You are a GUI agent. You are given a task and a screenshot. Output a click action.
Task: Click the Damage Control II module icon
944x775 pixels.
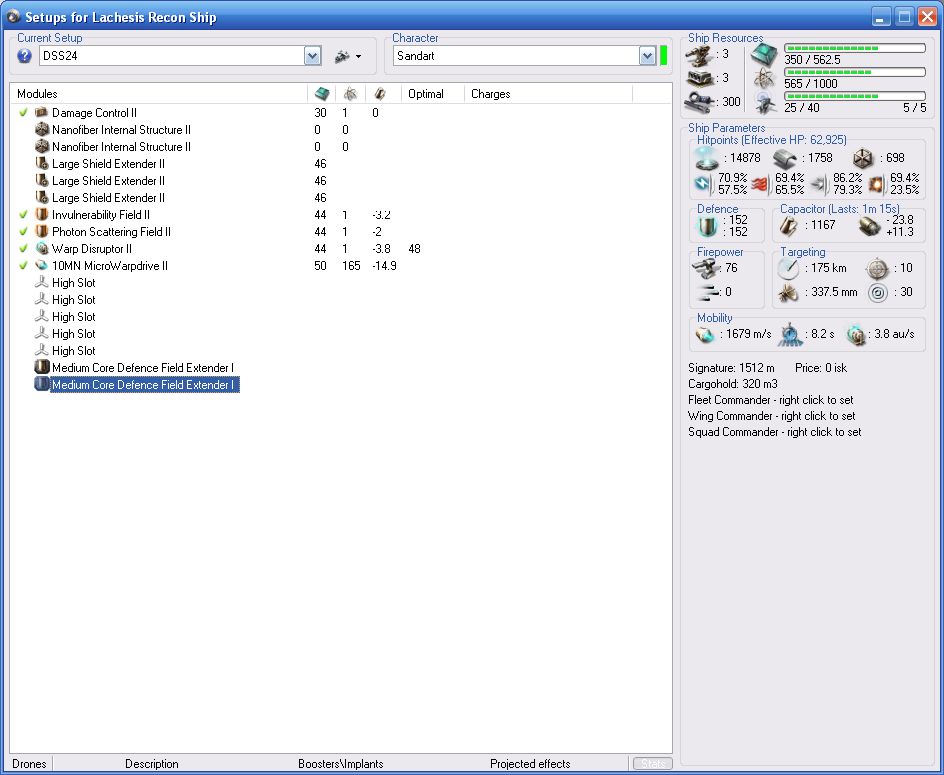[x=42, y=112]
